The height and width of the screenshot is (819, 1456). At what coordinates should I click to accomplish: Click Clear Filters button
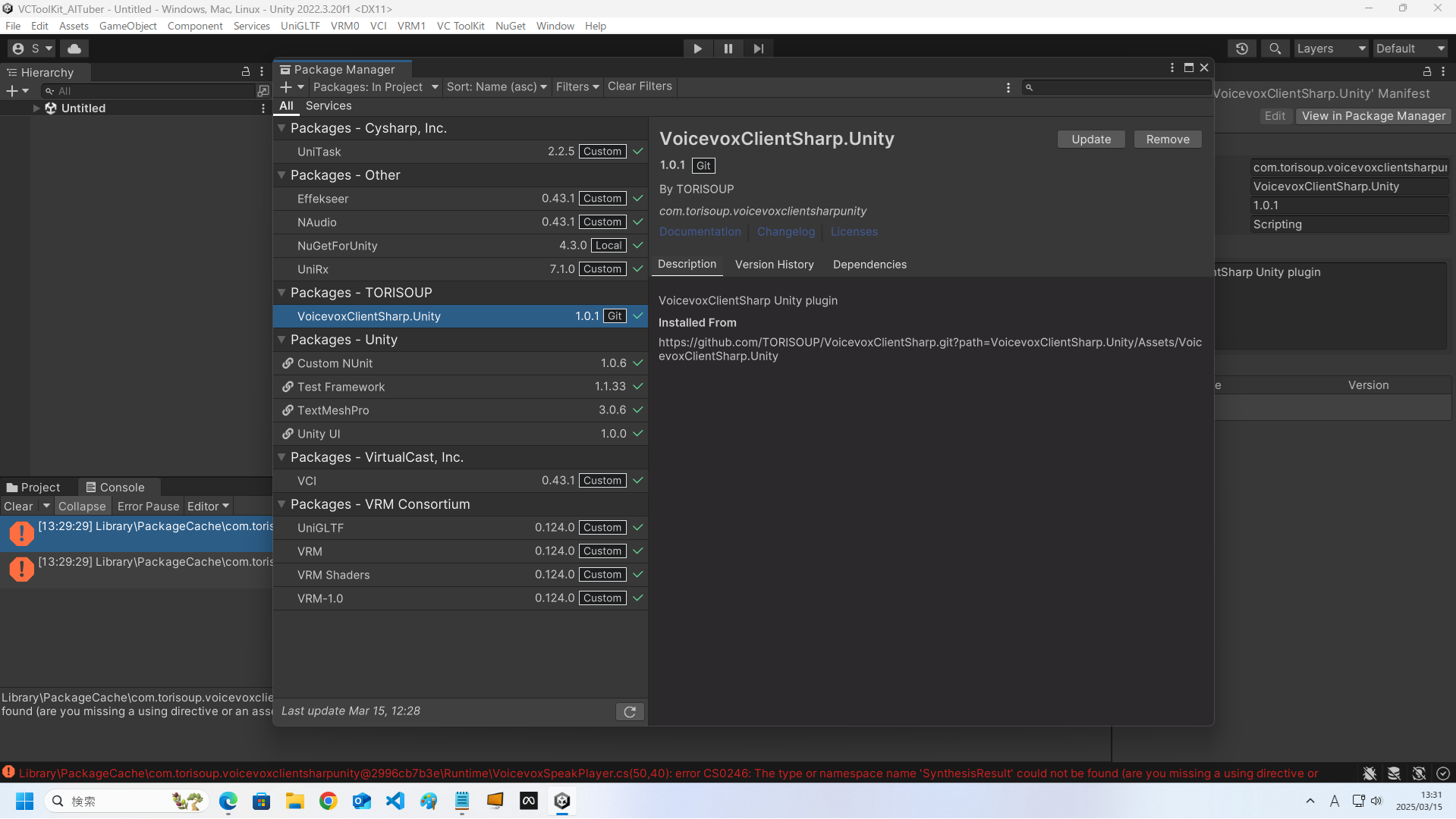pos(640,86)
